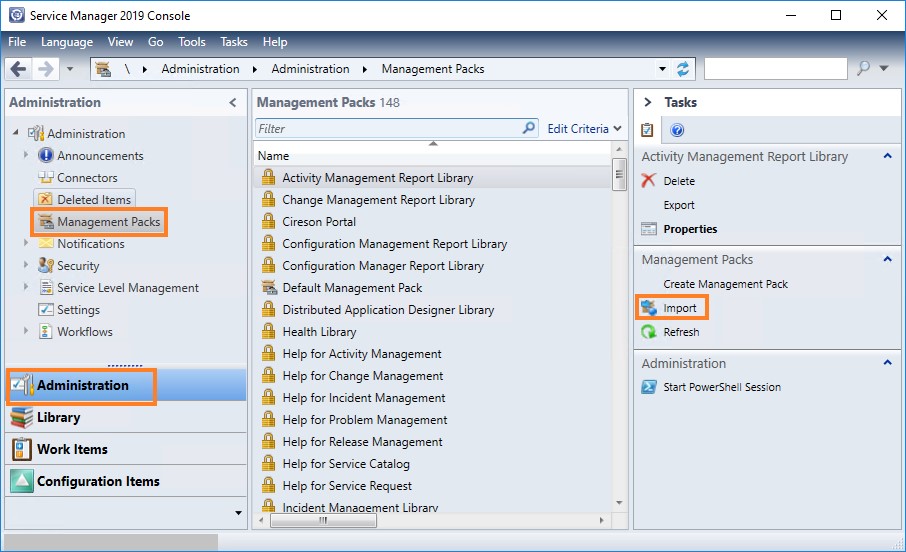
Task: Open the search options dropdown arrow
Action: (x=883, y=68)
